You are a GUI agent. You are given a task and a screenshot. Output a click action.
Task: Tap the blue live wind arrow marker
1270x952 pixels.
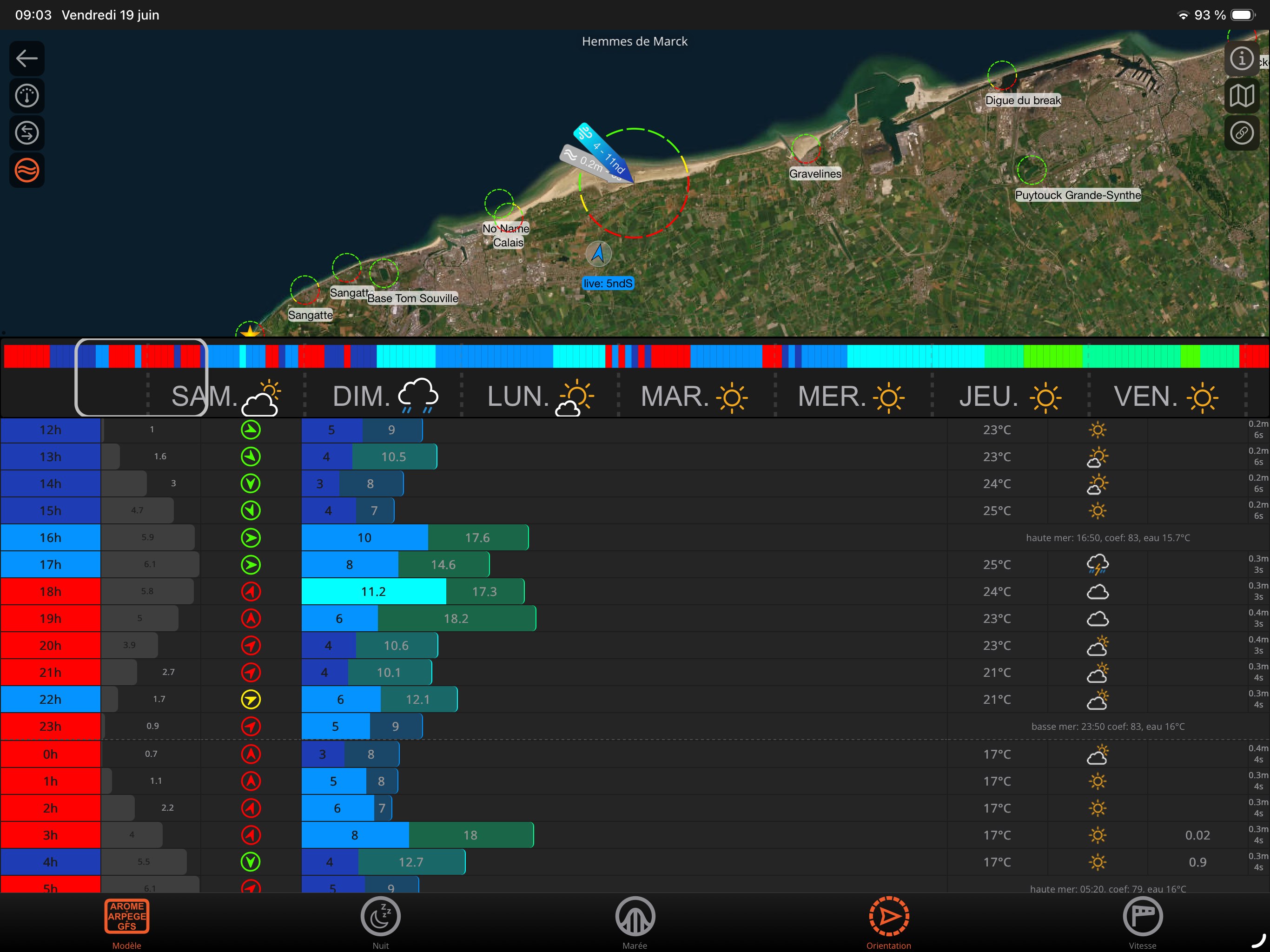tap(598, 253)
